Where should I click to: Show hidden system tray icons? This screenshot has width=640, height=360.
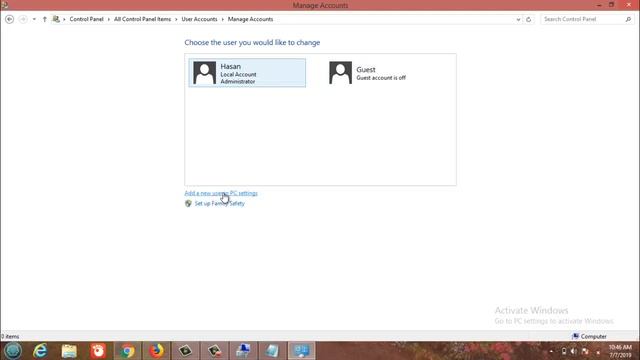[551, 351]
